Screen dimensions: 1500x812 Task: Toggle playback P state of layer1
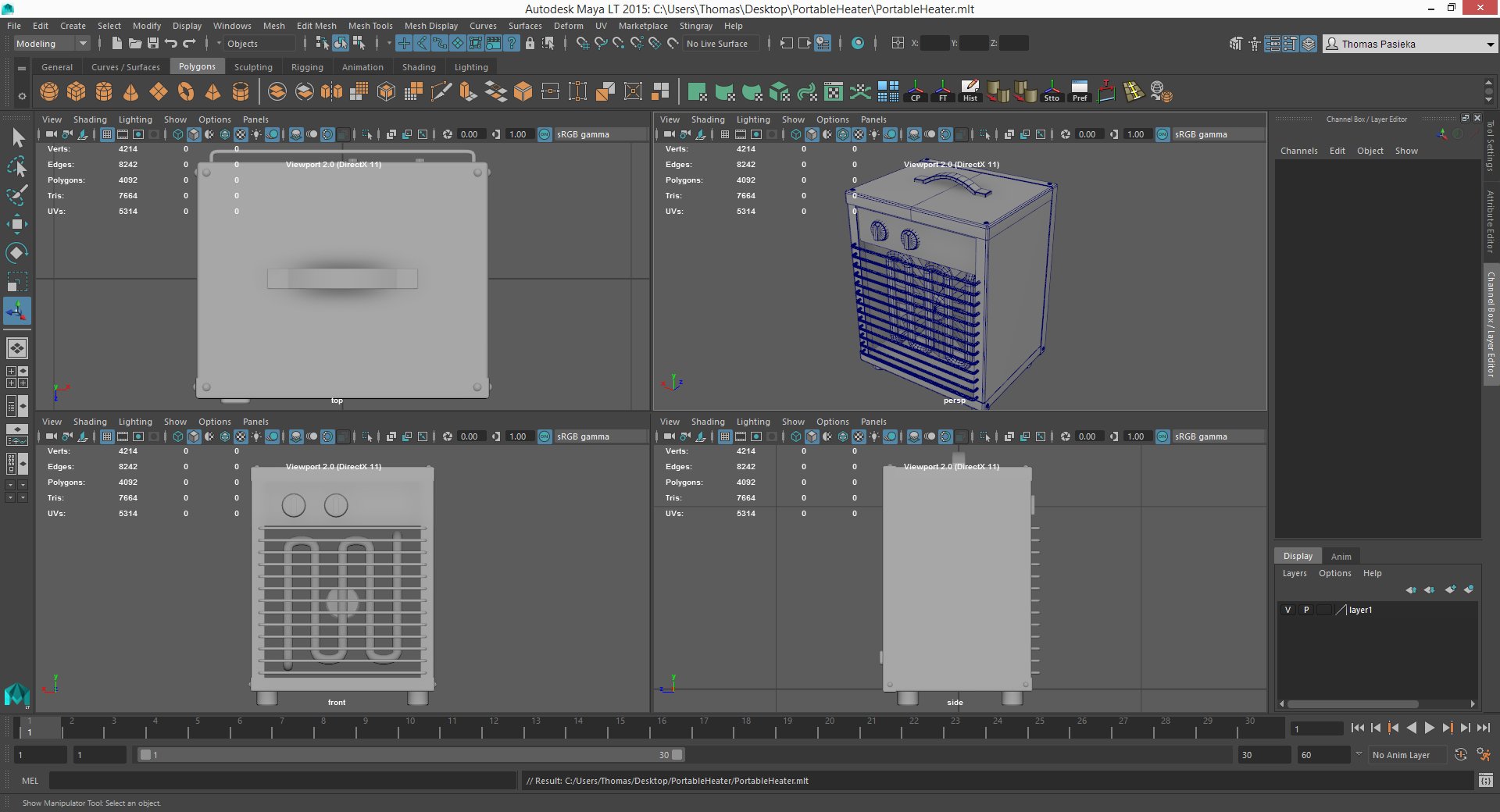click(1305, 610)
